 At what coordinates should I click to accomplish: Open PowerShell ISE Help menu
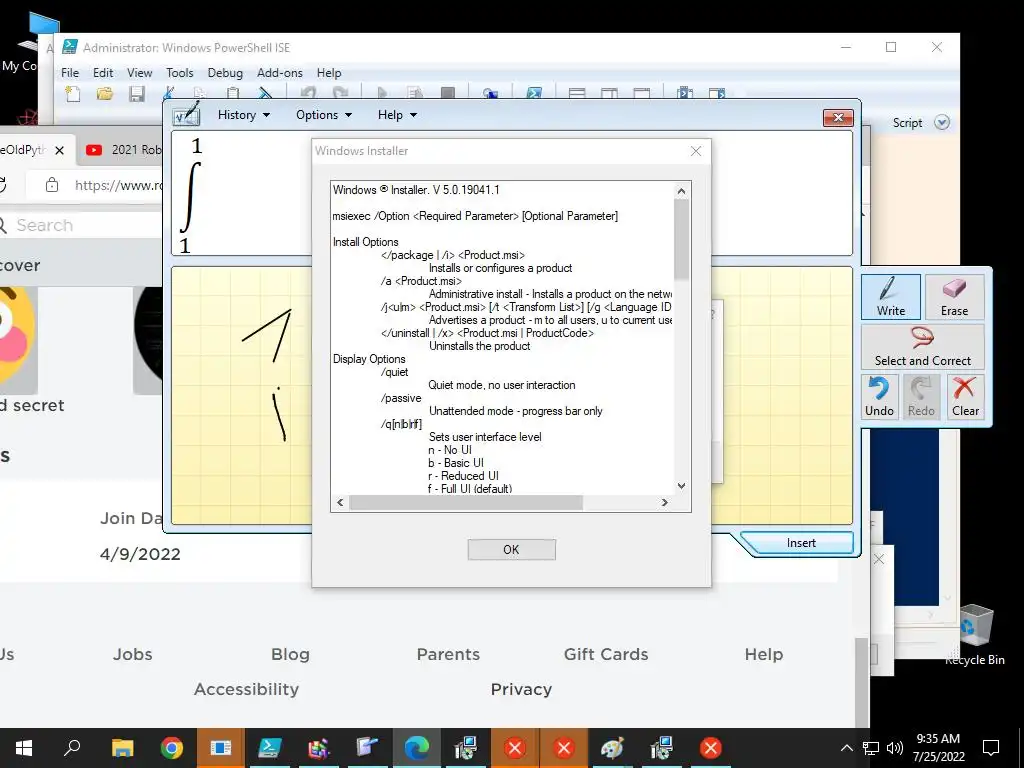tap(329, 73)
